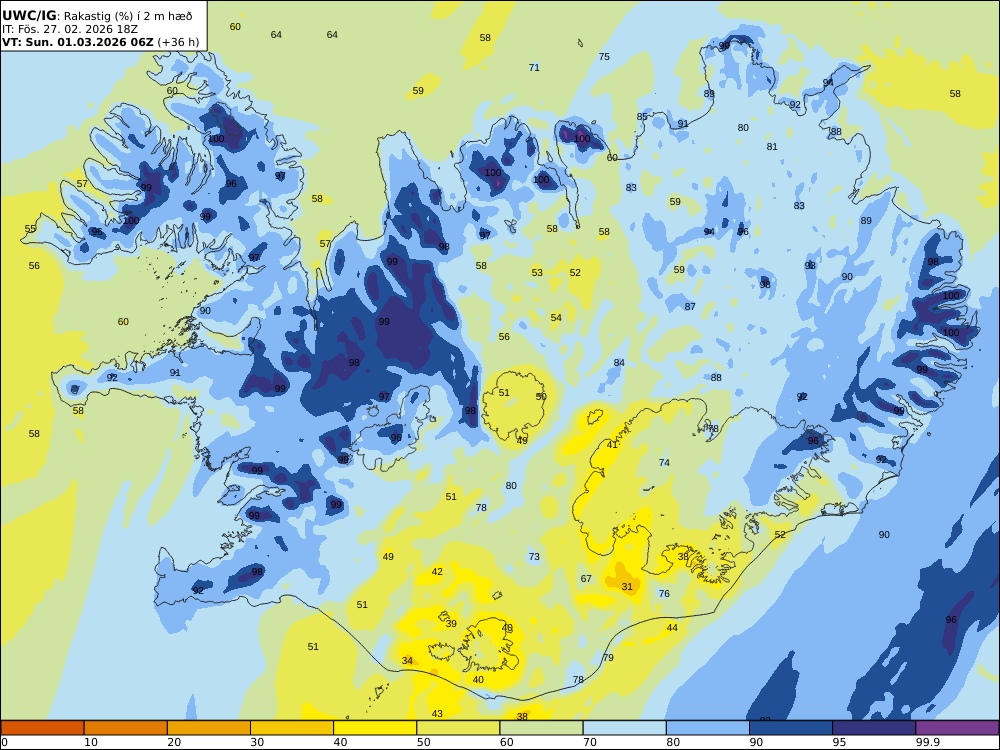Click the title line 'UWC/IG: Rakastig (%) í 2 m hæð'

click(x=97, y=17)
